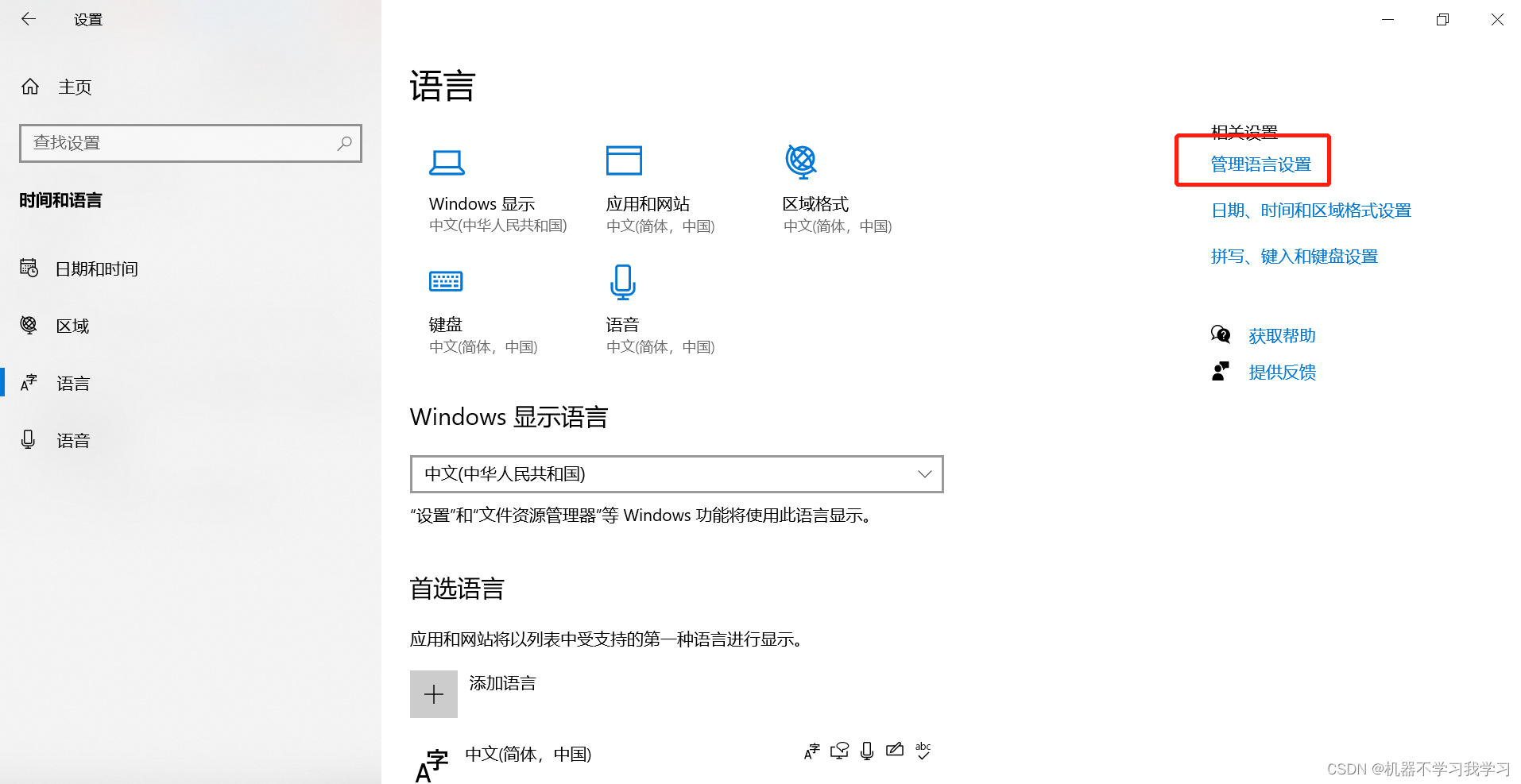
Task: Click Windows 显示 tile label
Action: pos(482,204)
